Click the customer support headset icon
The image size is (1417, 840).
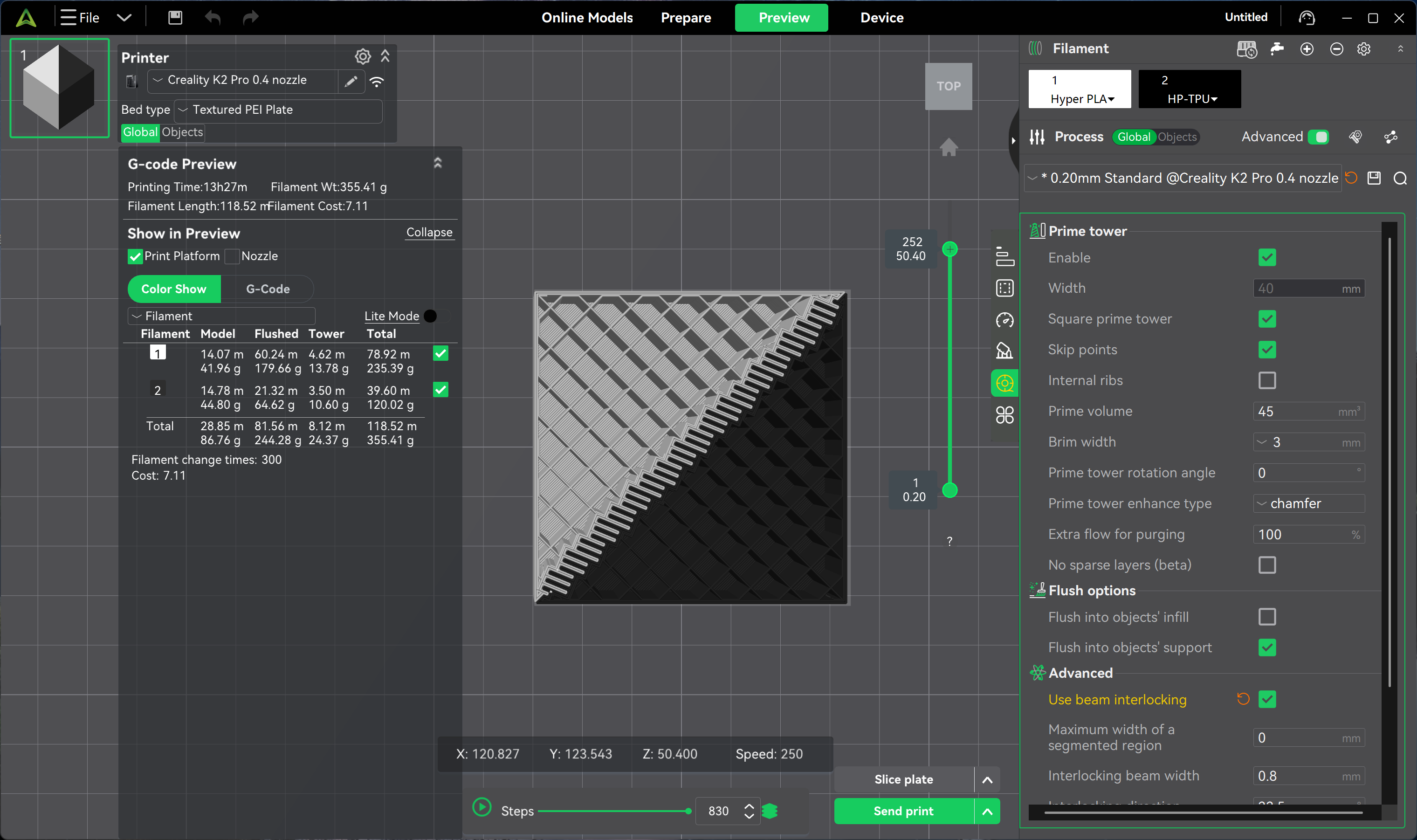(1307, 18)
